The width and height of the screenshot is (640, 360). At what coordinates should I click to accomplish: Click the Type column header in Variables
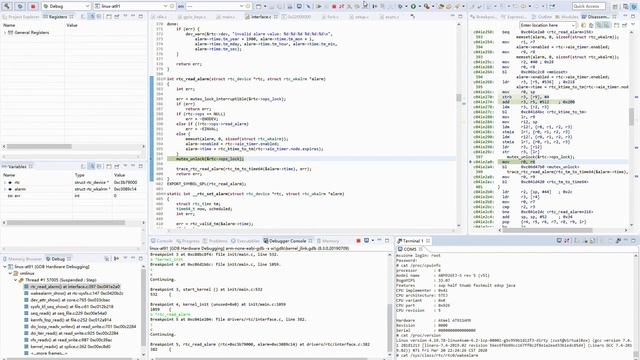[79, 175]
